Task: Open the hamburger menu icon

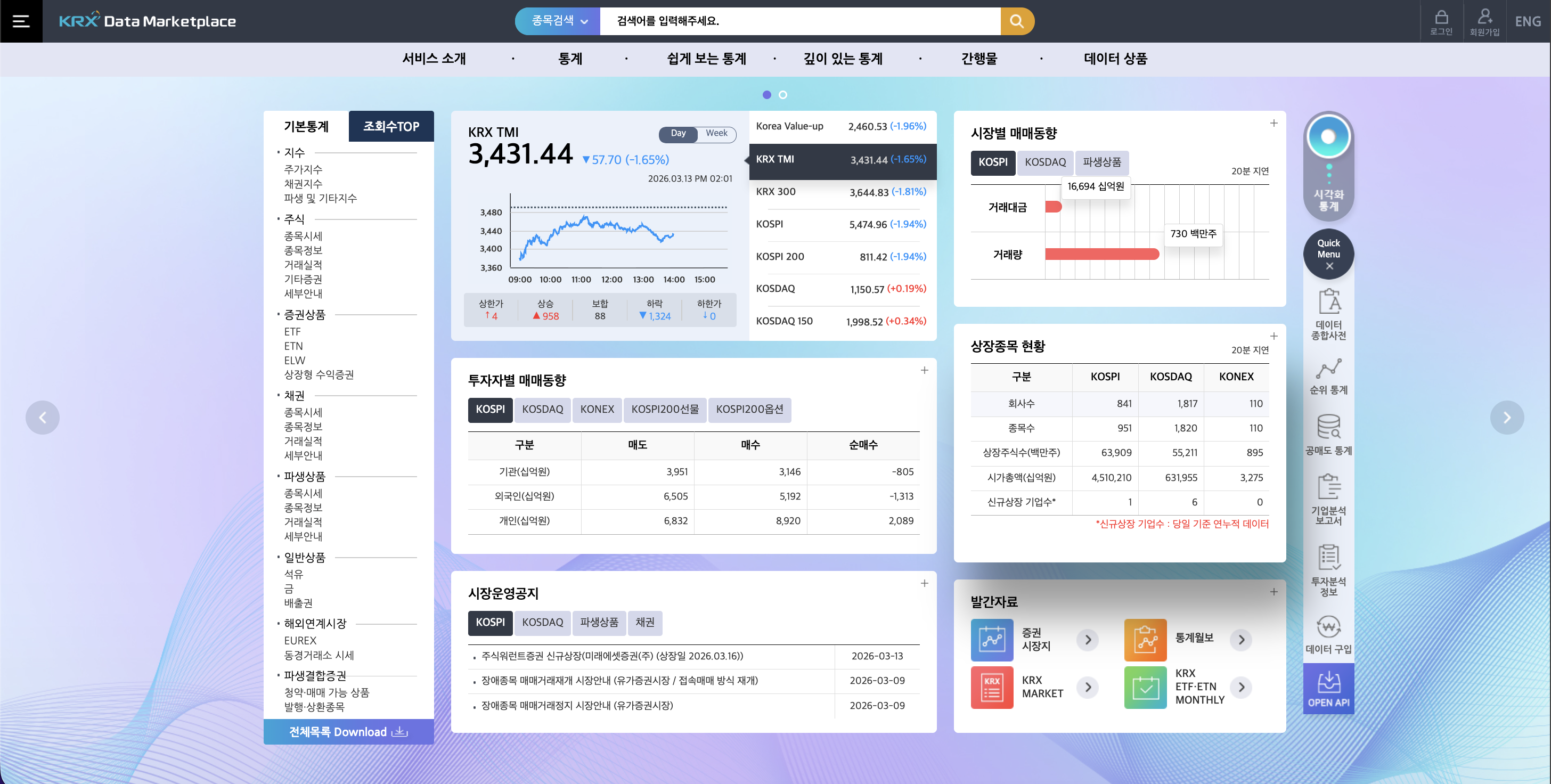Action: 21,21
